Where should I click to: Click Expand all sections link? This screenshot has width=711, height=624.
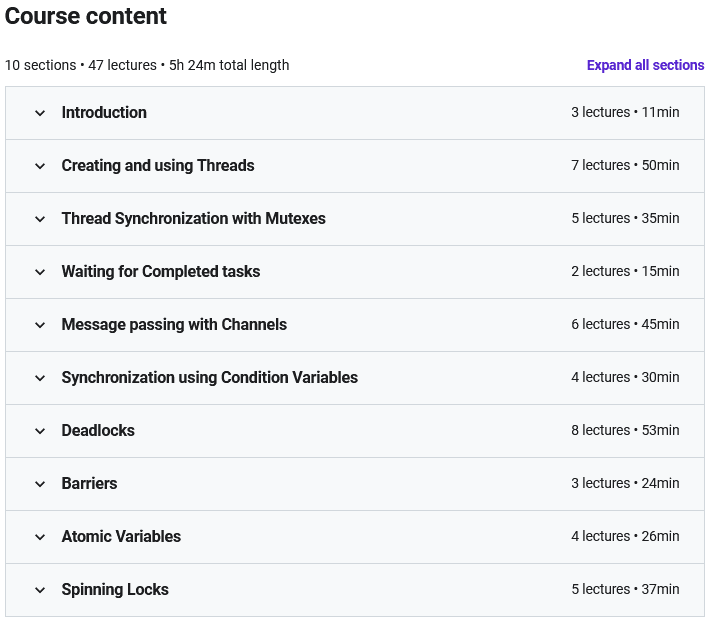[x=645, y=65]
